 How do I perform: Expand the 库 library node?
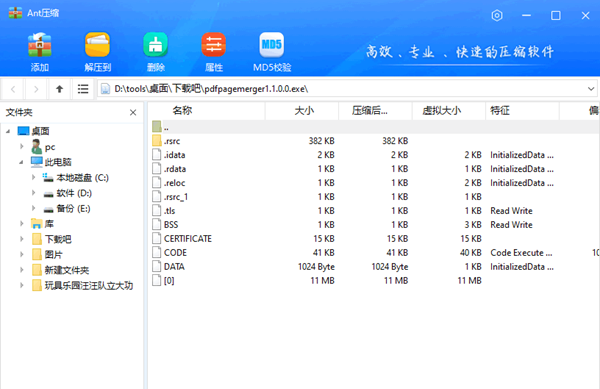point(22,224)
